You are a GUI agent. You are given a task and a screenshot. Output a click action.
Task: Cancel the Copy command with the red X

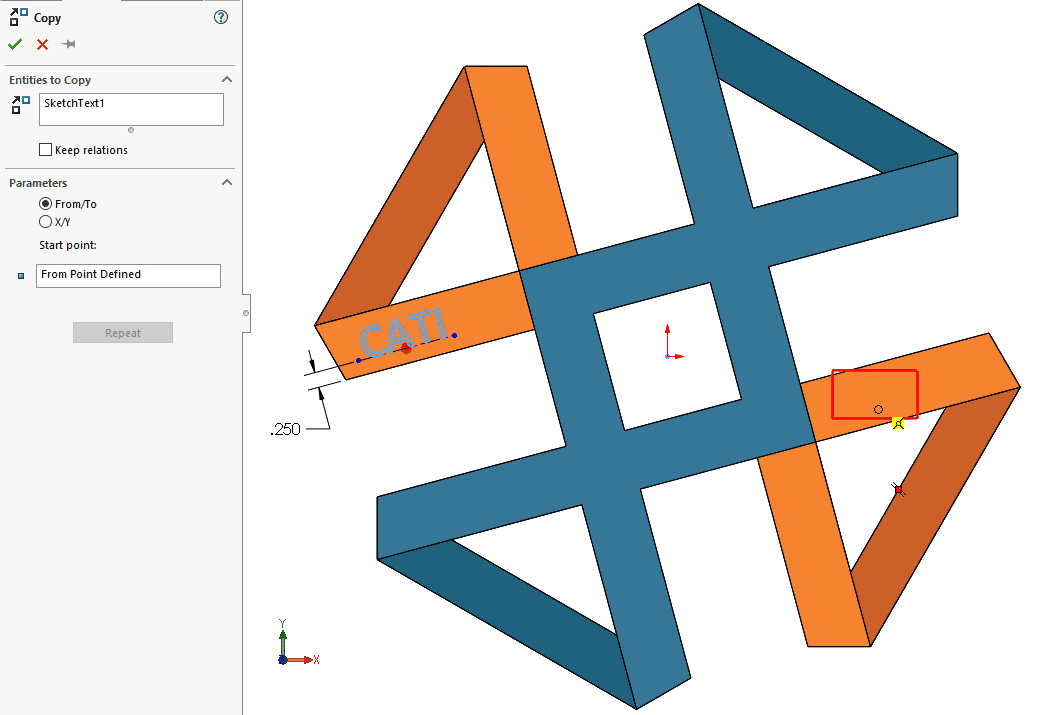tap(41, 44)
